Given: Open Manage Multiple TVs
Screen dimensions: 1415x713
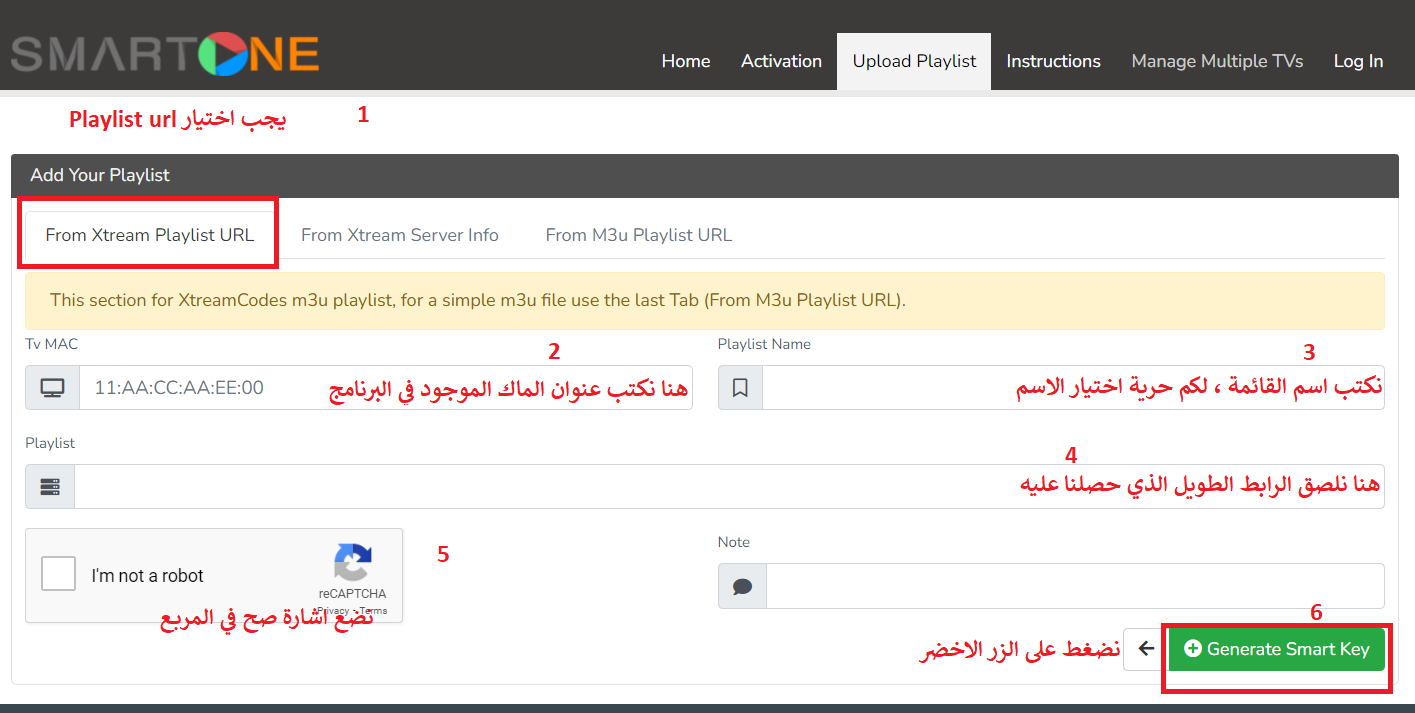Looking at the screenshot, I should click(x=1217, y=62).
